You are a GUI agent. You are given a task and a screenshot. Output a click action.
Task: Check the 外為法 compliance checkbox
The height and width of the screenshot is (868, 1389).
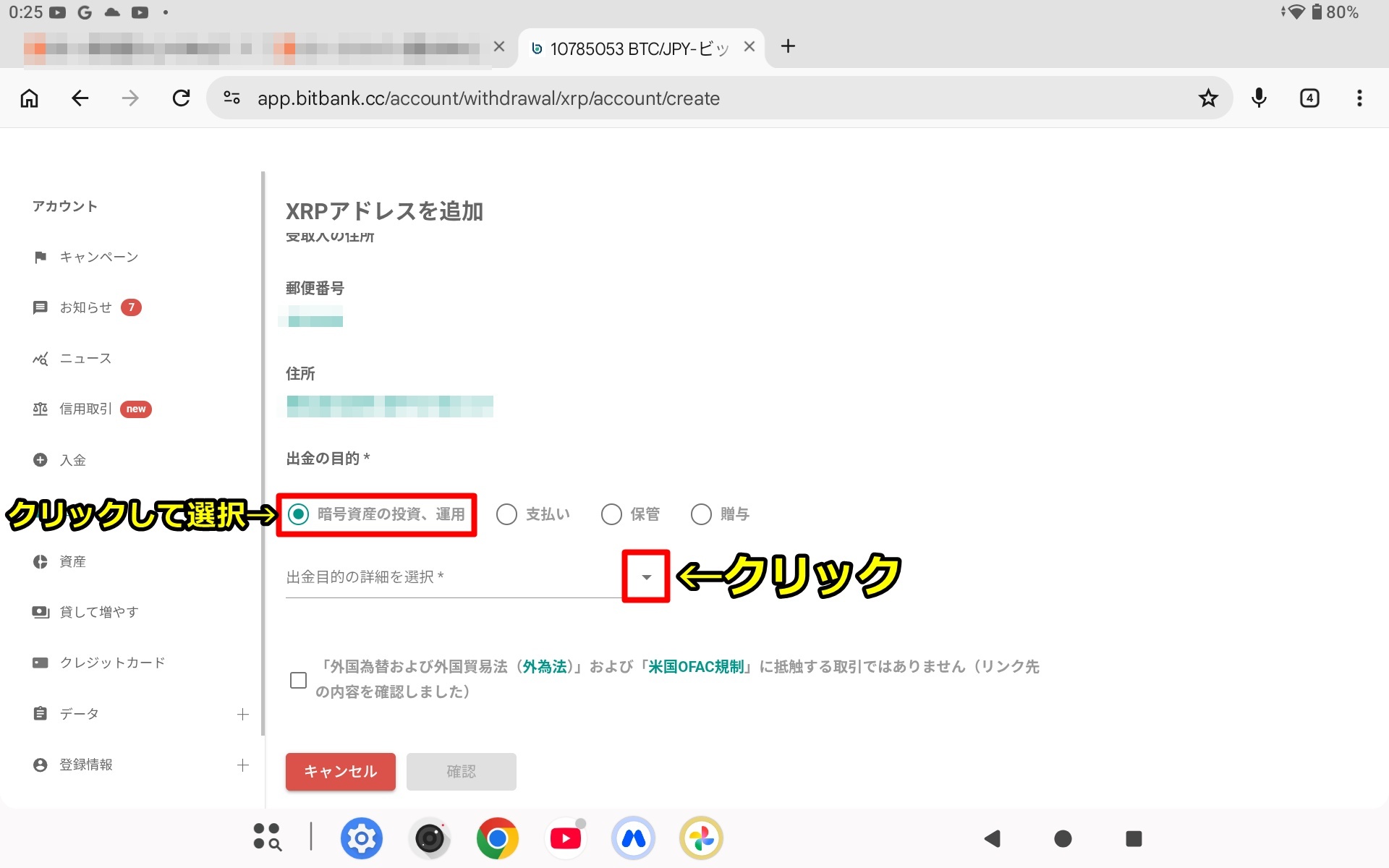298,680
